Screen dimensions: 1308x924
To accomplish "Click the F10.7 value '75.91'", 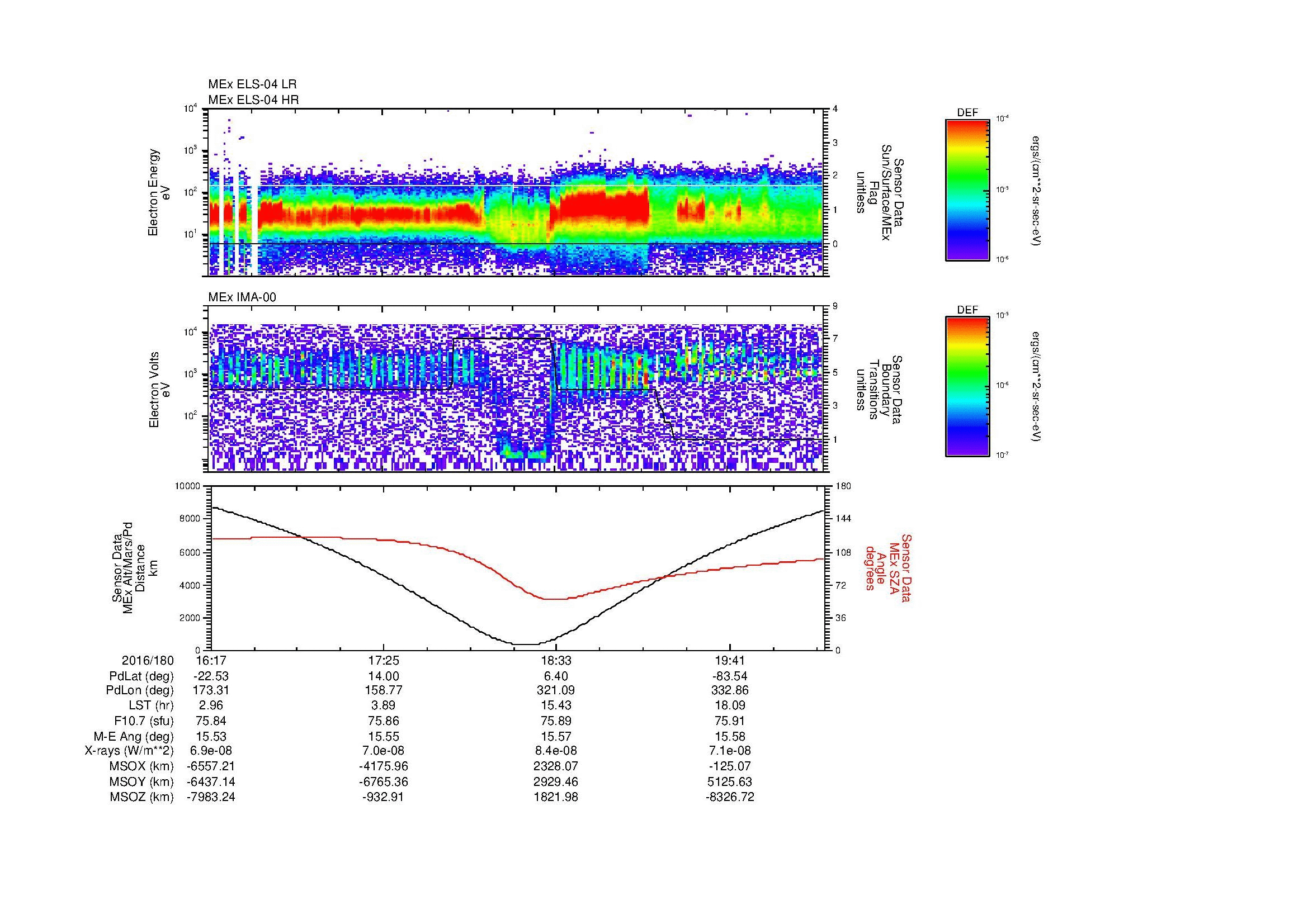I will point(730,721).
